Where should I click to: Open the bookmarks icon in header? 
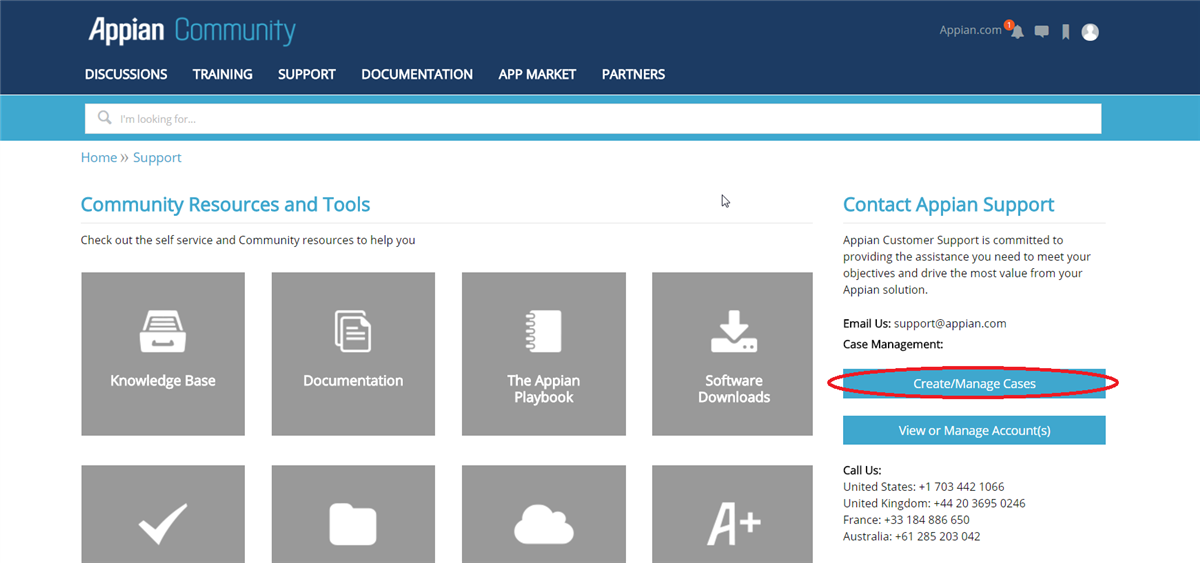(1066, 32)
